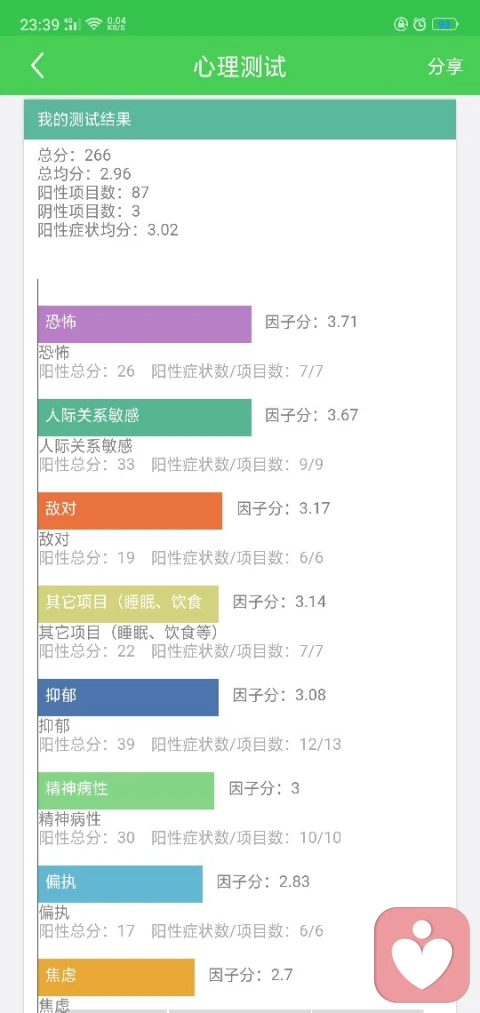Tap the back arrow icon
The height and width of the screenshot is (1013, 480).
37,66
